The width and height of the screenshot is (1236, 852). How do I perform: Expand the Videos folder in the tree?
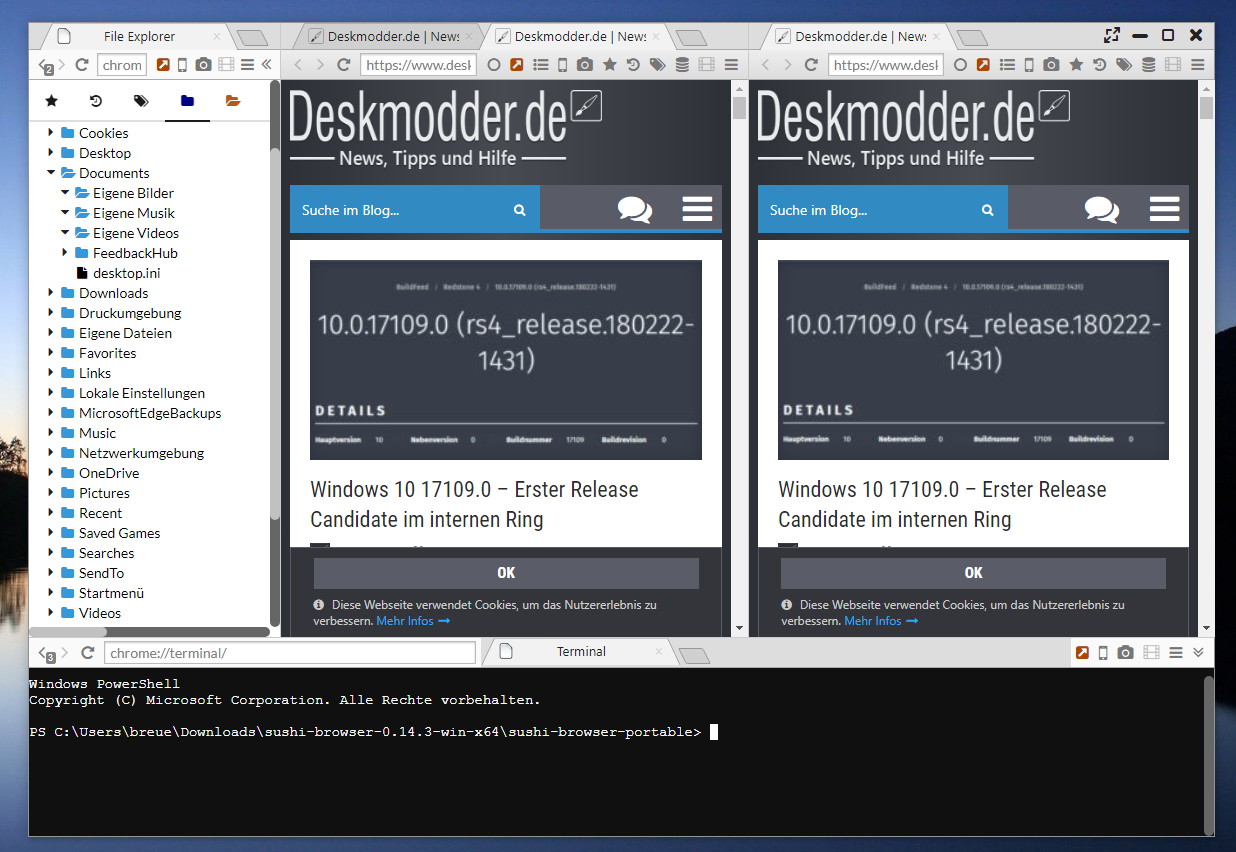tap(51, 613)
